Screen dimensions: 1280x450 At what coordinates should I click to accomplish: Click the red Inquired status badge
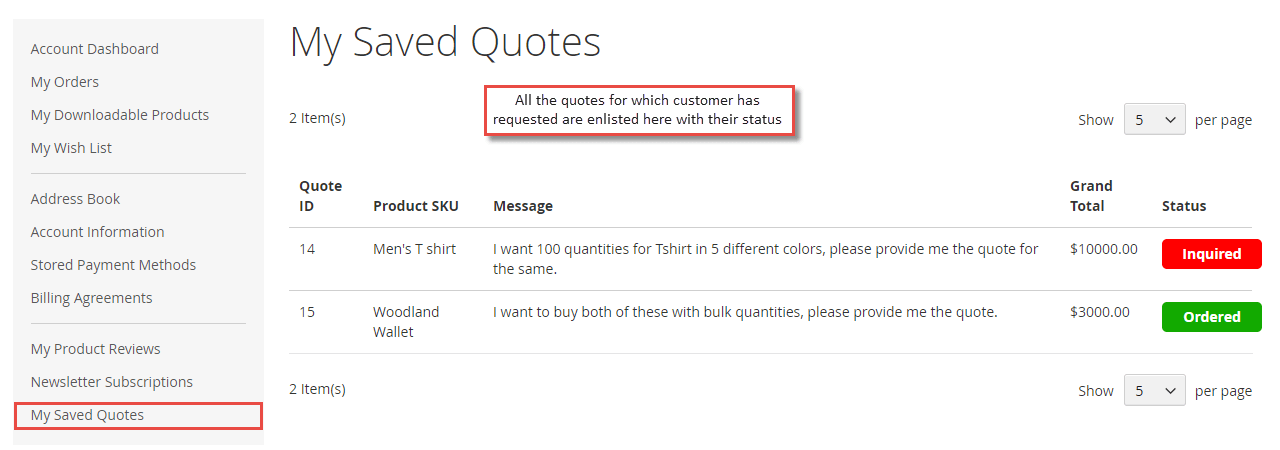[1212, 254]
